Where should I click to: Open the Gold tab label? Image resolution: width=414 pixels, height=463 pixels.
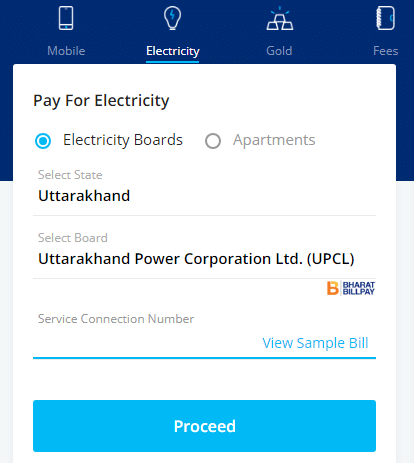tap(279, 51)
